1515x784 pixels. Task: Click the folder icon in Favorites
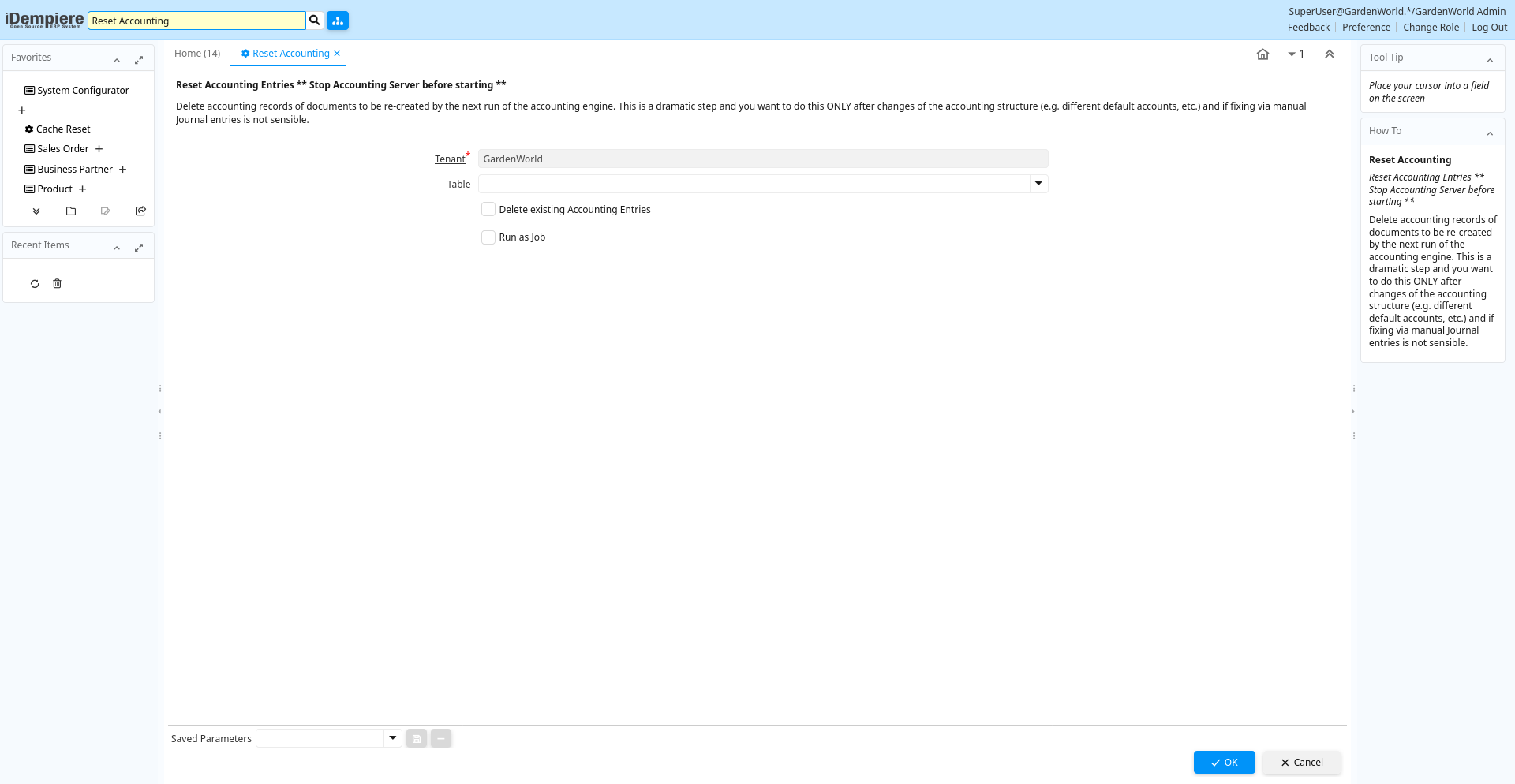tap(71, 211)
